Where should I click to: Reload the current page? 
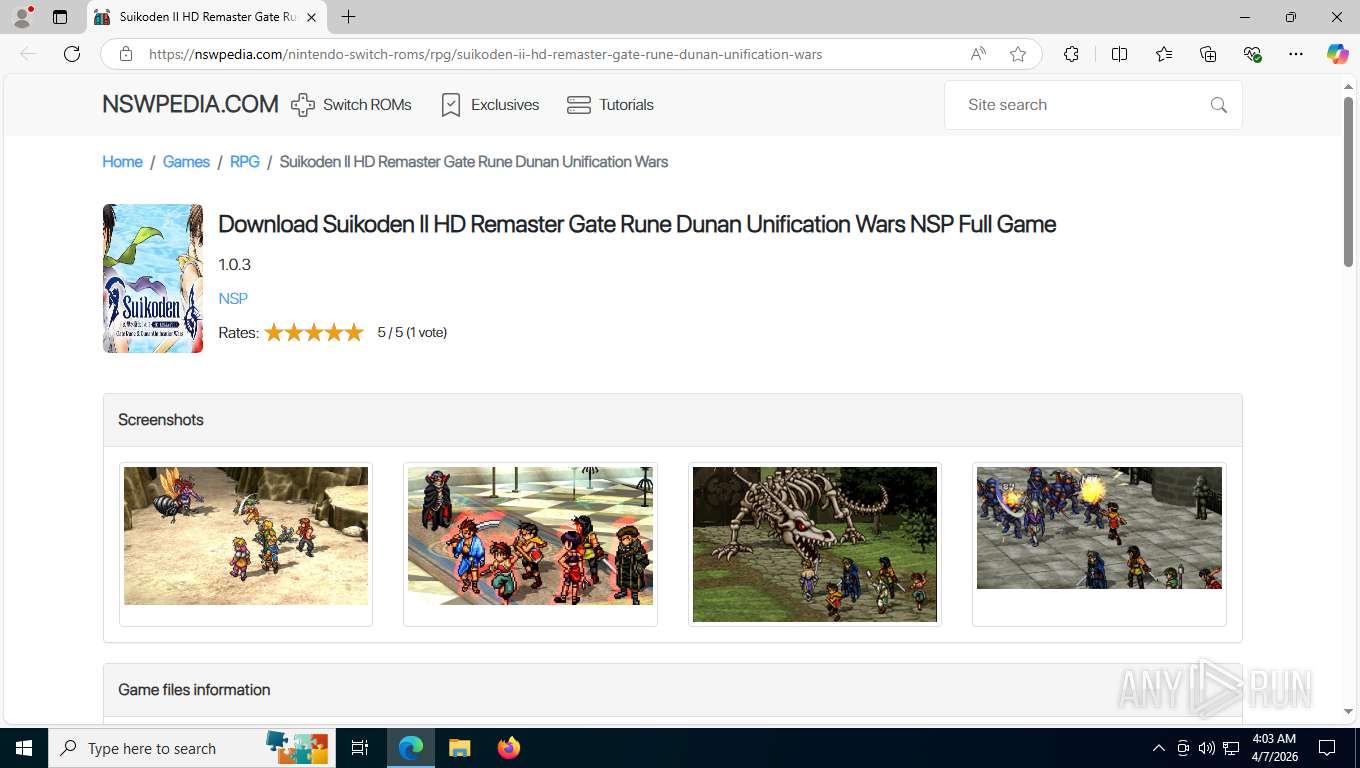(72, 54)
